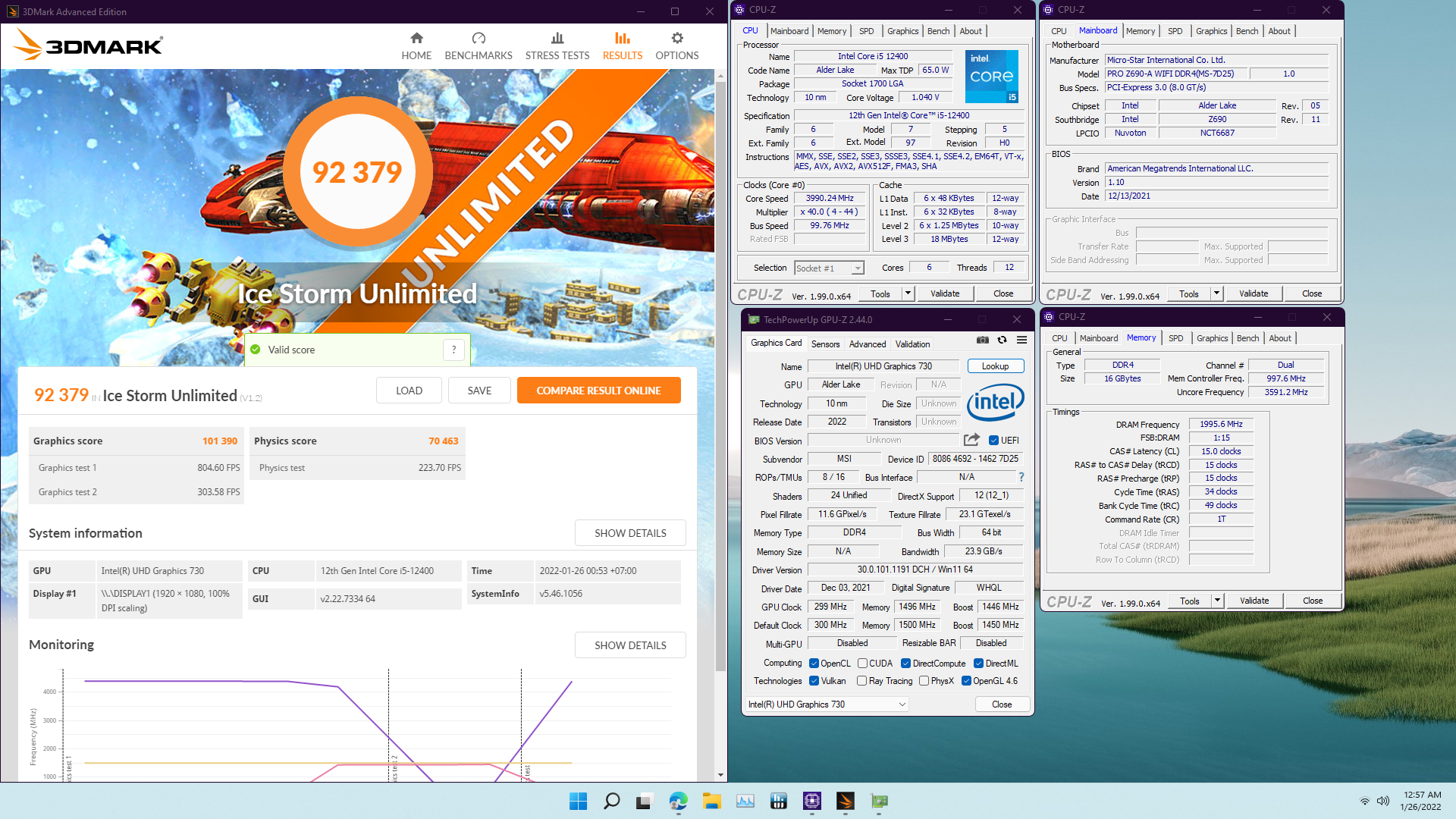Click Validate in the CPU-Z Memory window
Screen dimensions: 1456x819
click(x=1254, y=601)
